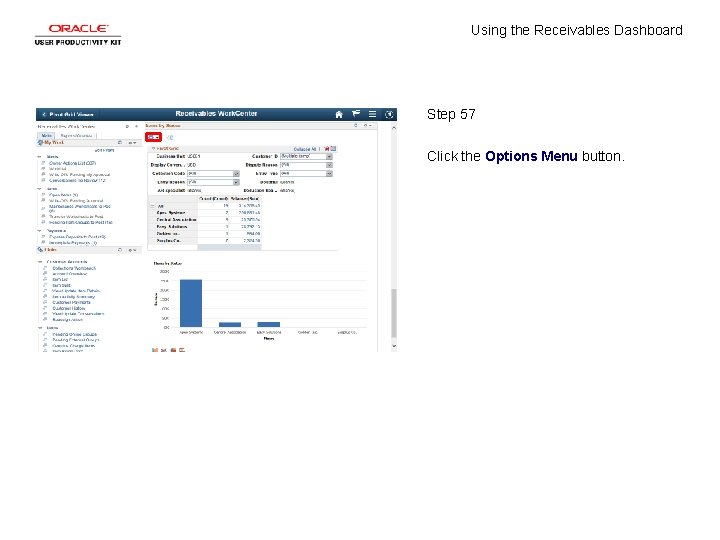
Task: Reload the WorkCenter left panel
Action: [x=127, y=126]
